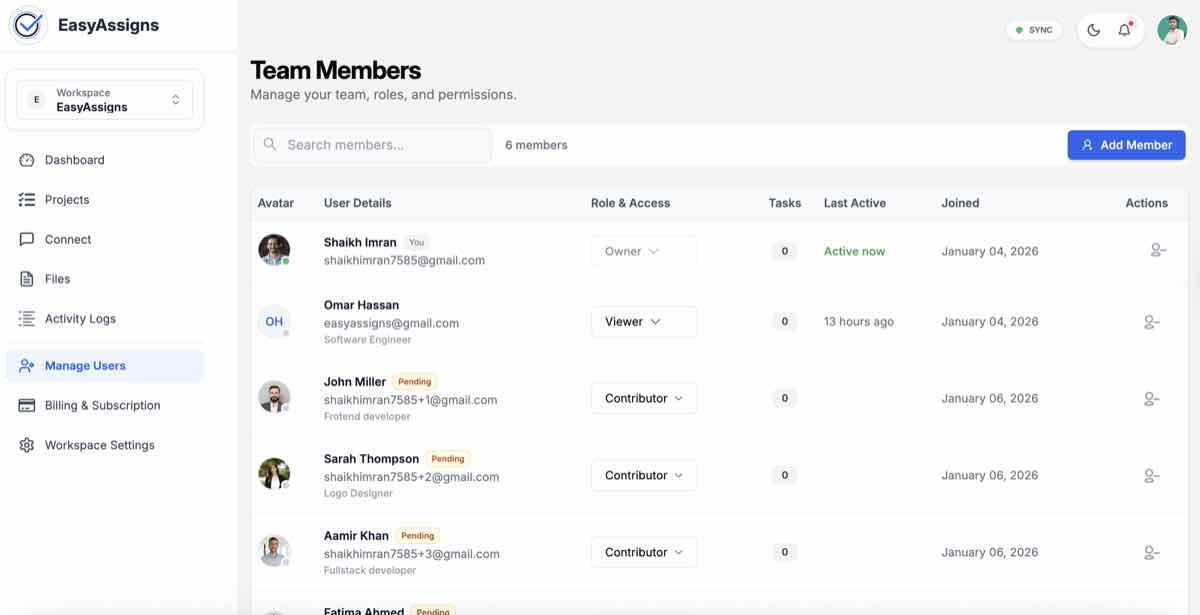Open your profile avatar in the top bar

pos(1171,29)
